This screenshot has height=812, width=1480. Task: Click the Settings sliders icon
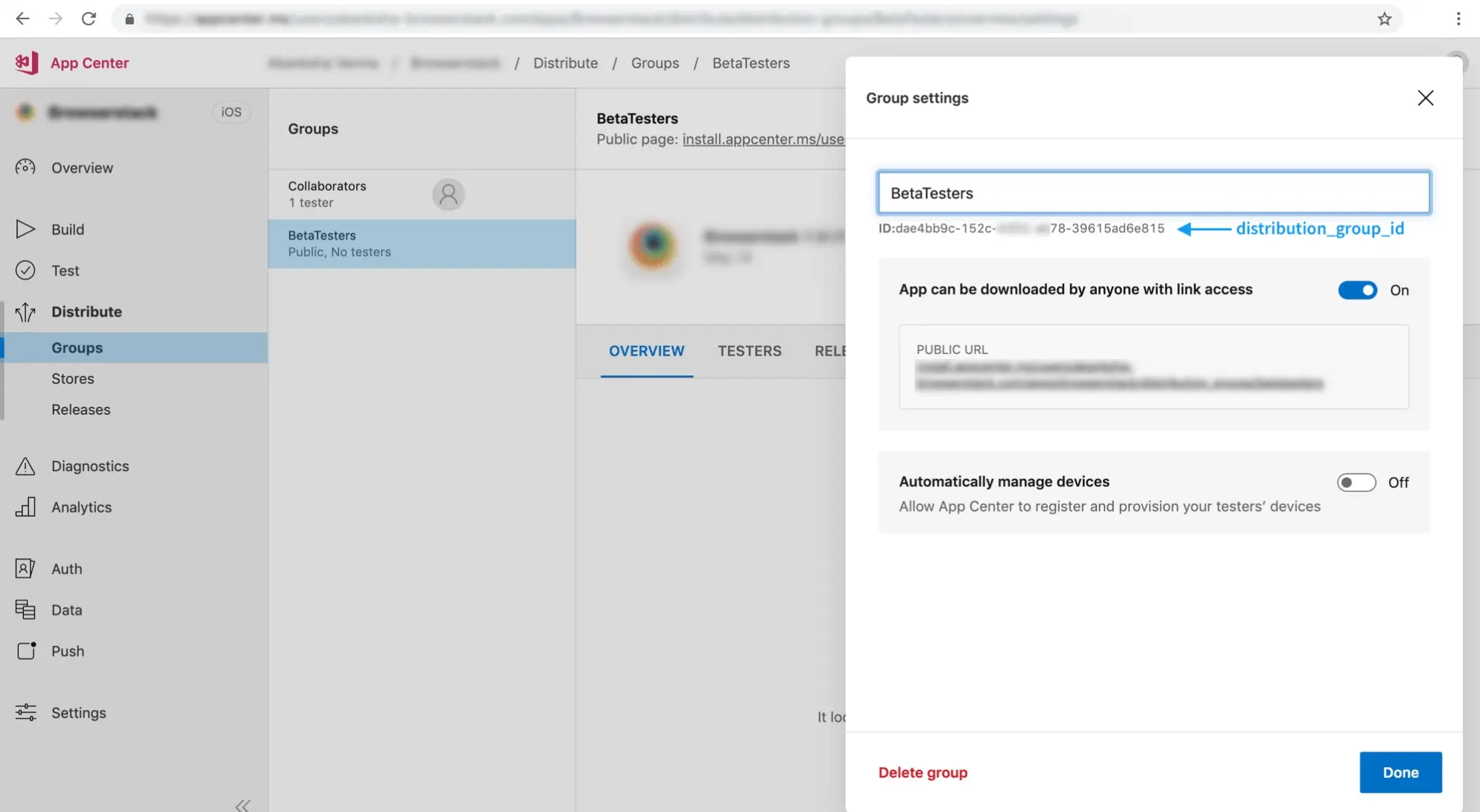point(25,712)
